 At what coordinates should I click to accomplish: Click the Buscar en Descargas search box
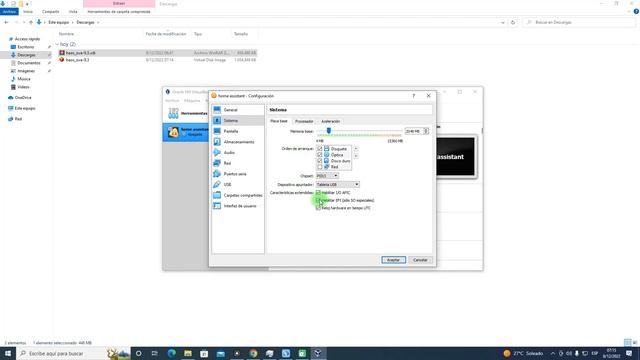point(580,22)
